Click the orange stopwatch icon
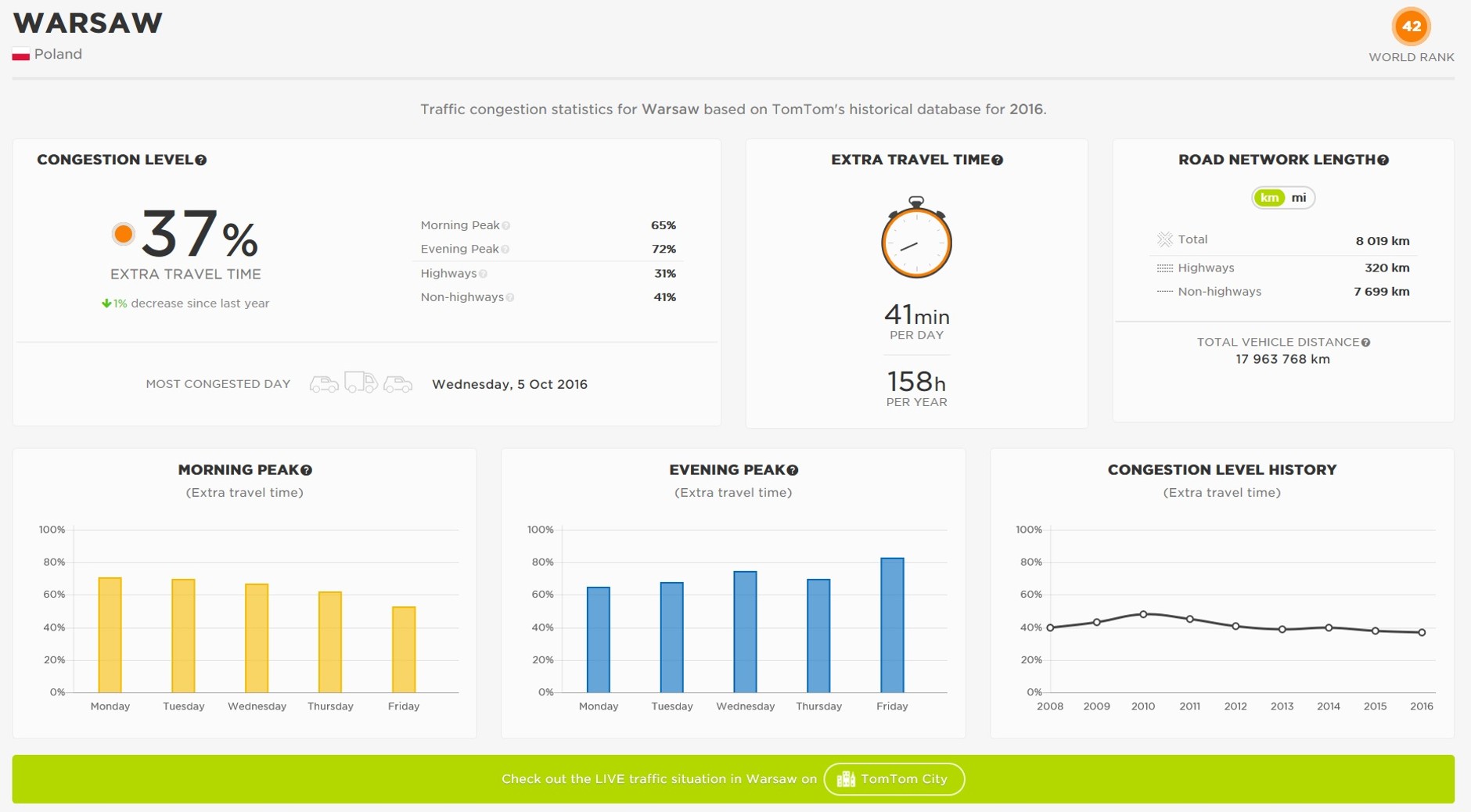This screenshot has width=1471, height=812. [x=916, y=239]
